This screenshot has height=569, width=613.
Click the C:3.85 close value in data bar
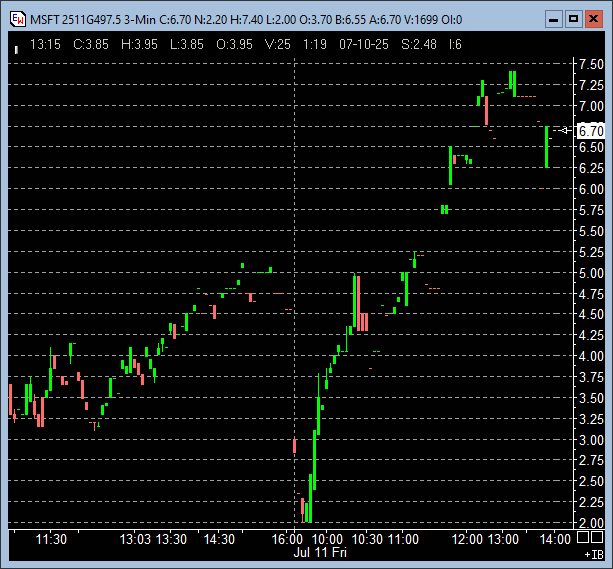pyautogui.click(x=91, y=44)
